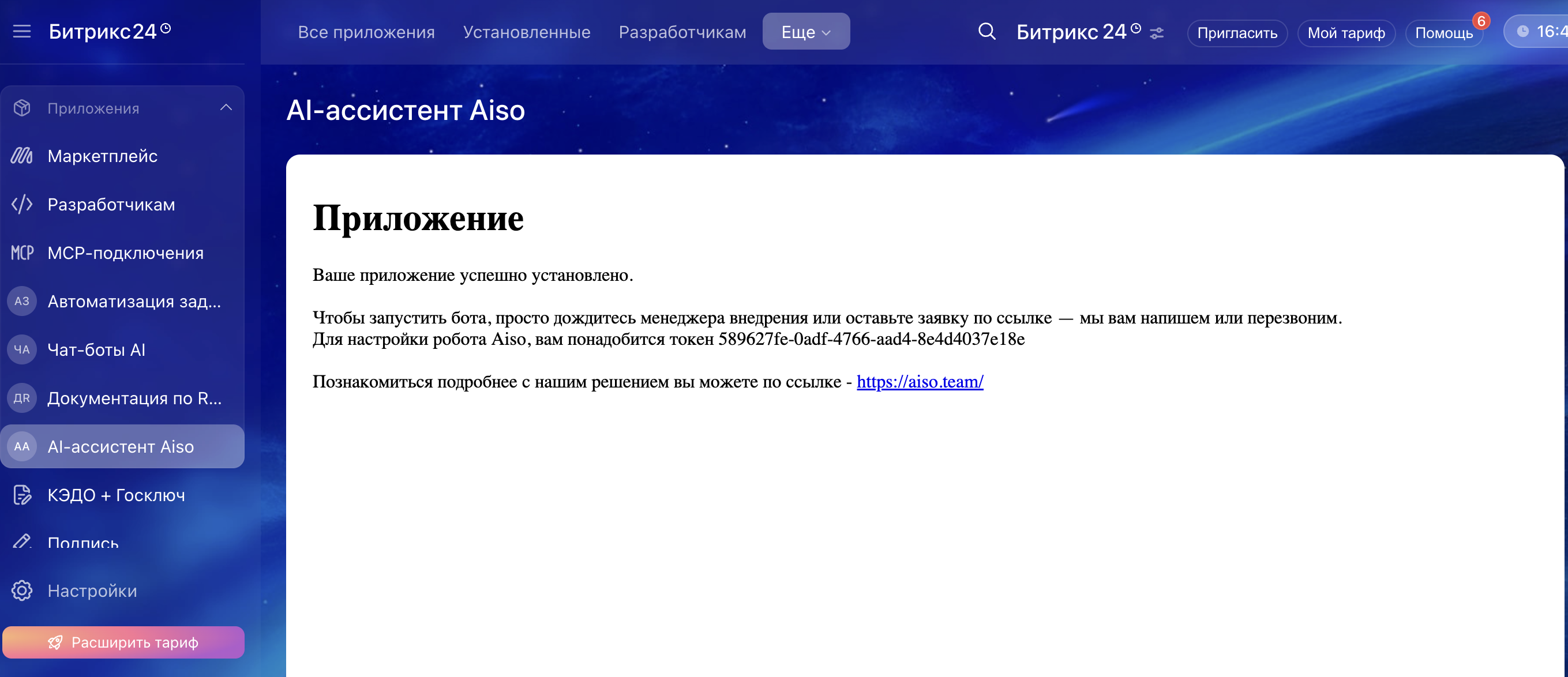The height and width of the screenshot is (677, 1568).
Task: Open the search magnifier icon
Action: 986,32
